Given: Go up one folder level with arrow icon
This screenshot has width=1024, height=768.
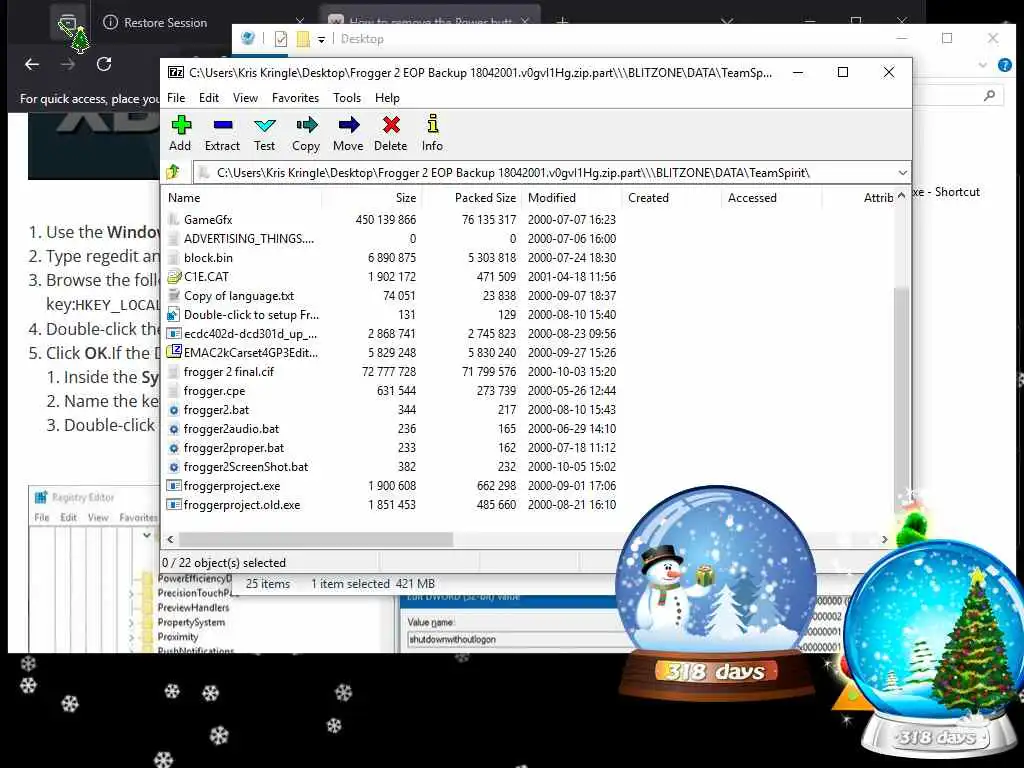Looking at the screenshot, I should click(x=174, y=172).
